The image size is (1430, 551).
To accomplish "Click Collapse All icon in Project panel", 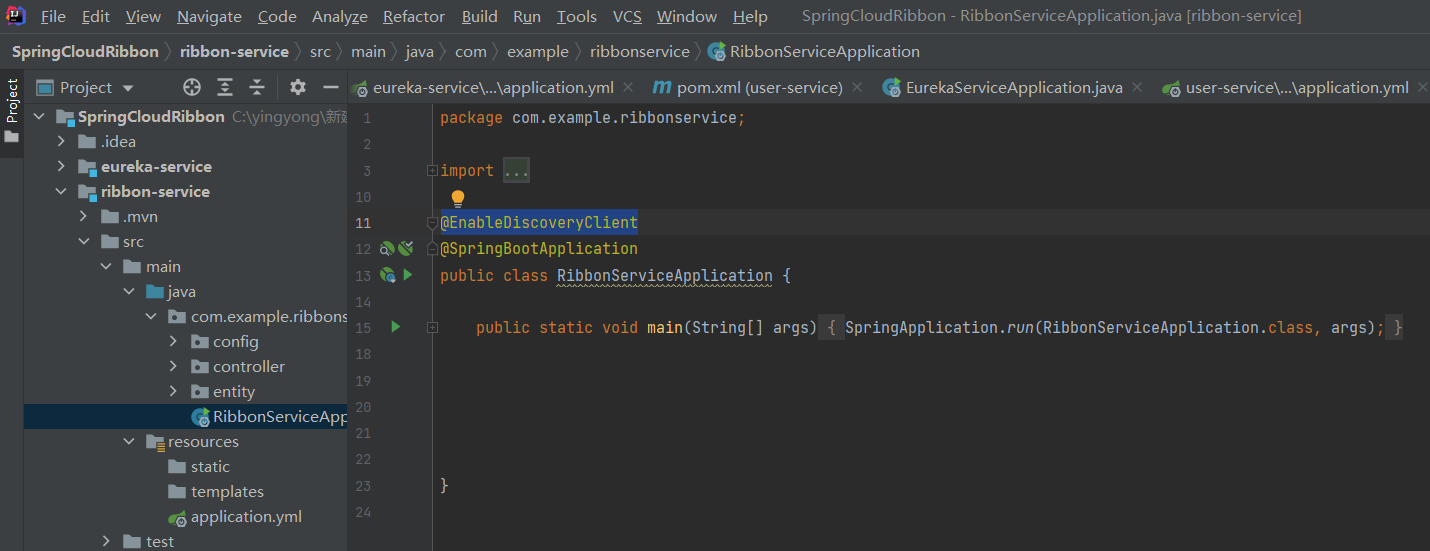I will [257, 88].
